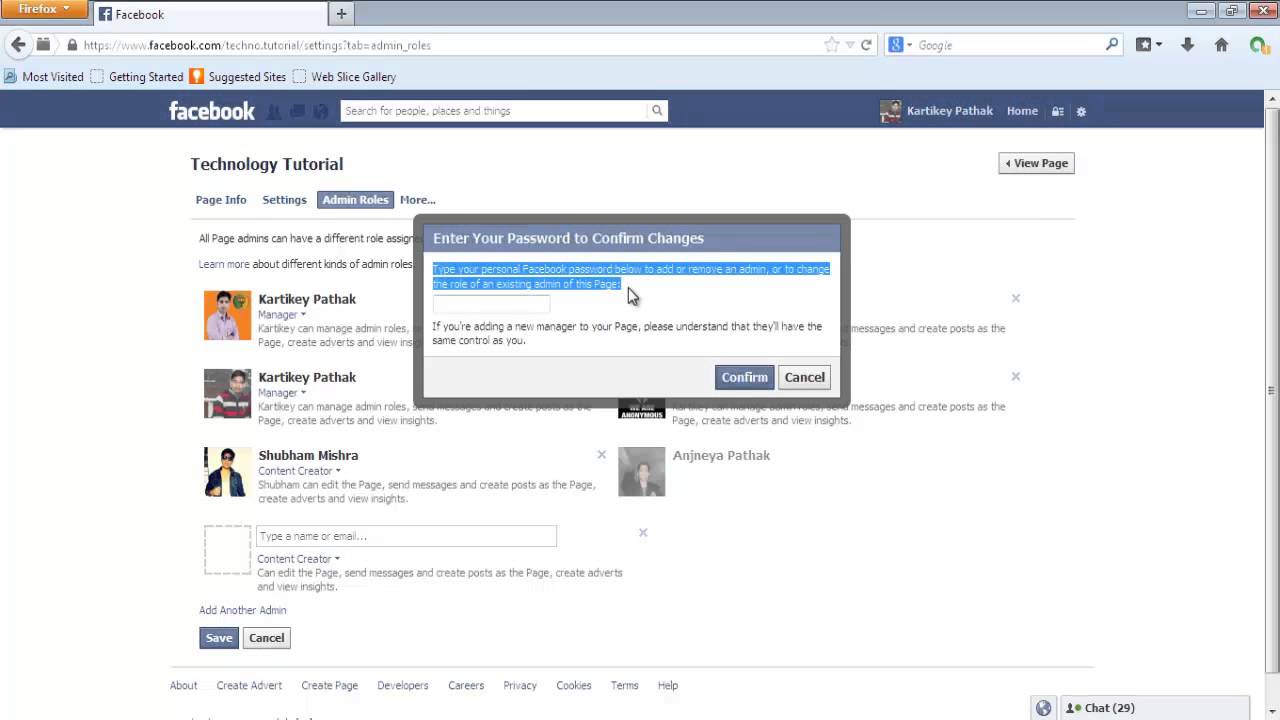
Task: Open the Firefox application menu
Action: (44, 9)
